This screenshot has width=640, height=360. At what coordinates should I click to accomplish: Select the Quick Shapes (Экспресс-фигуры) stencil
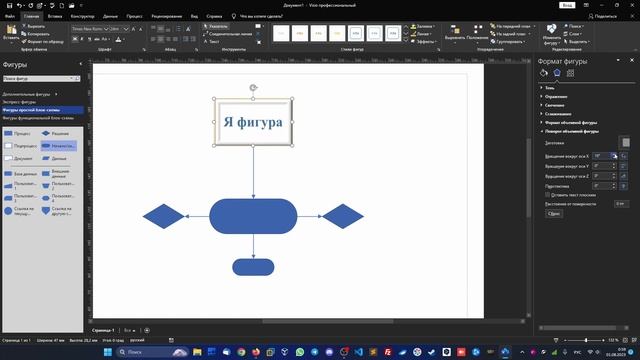[19, 102]
